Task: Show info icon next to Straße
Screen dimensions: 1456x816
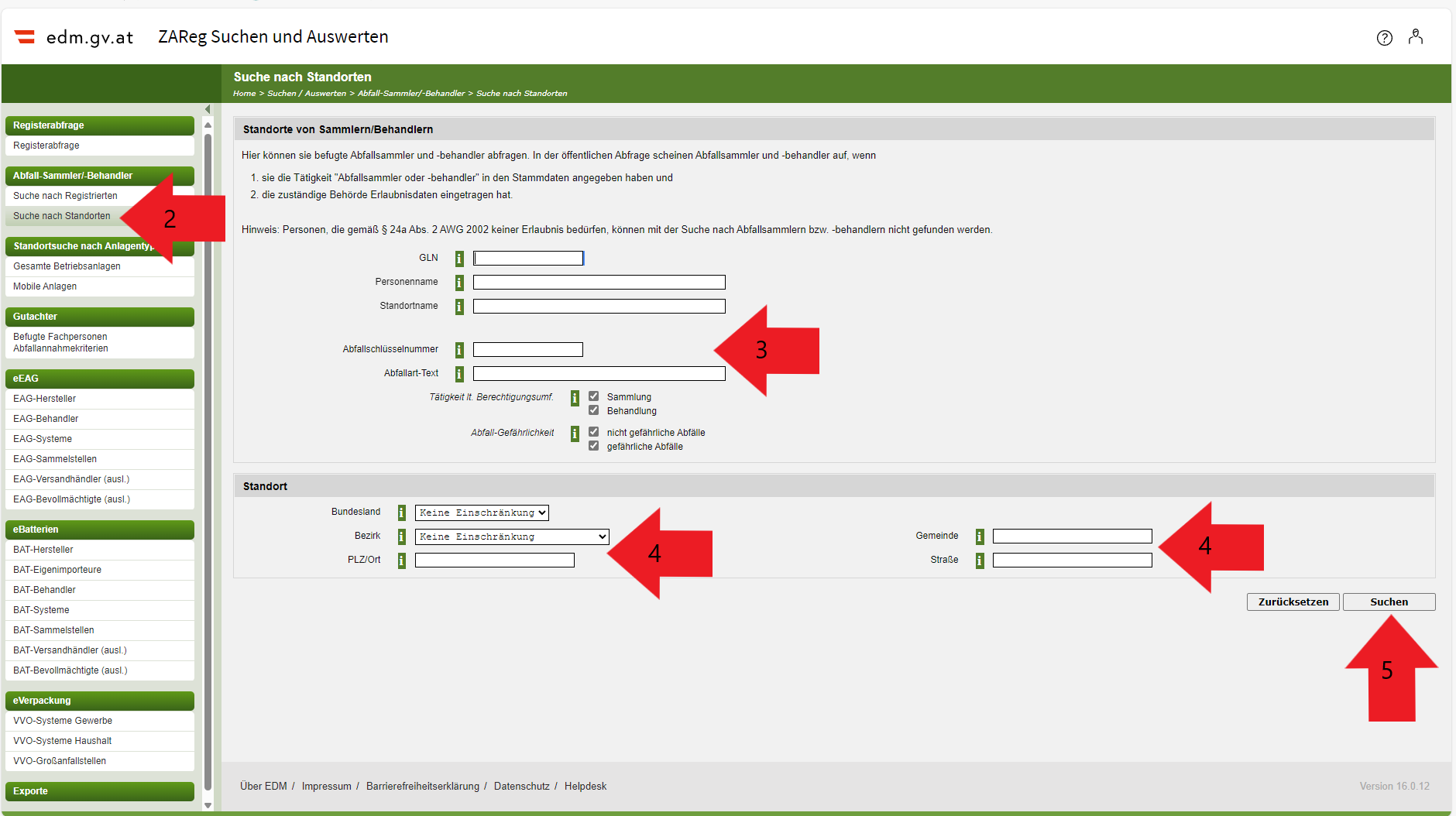Action: pyautogui.click(x=980, y=561)
